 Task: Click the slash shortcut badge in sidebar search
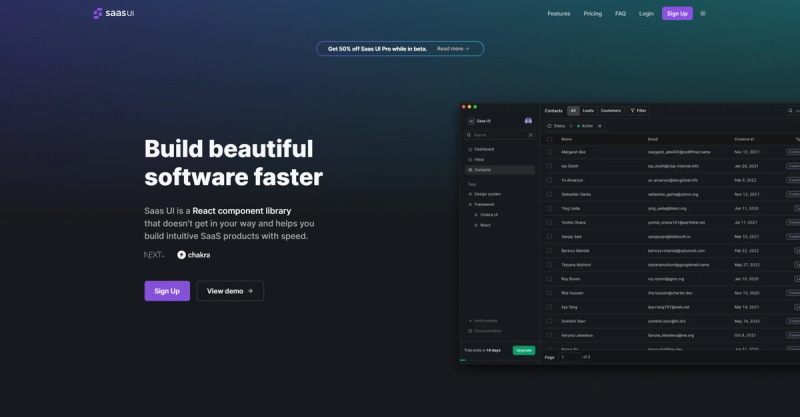[x=531, y=135]
